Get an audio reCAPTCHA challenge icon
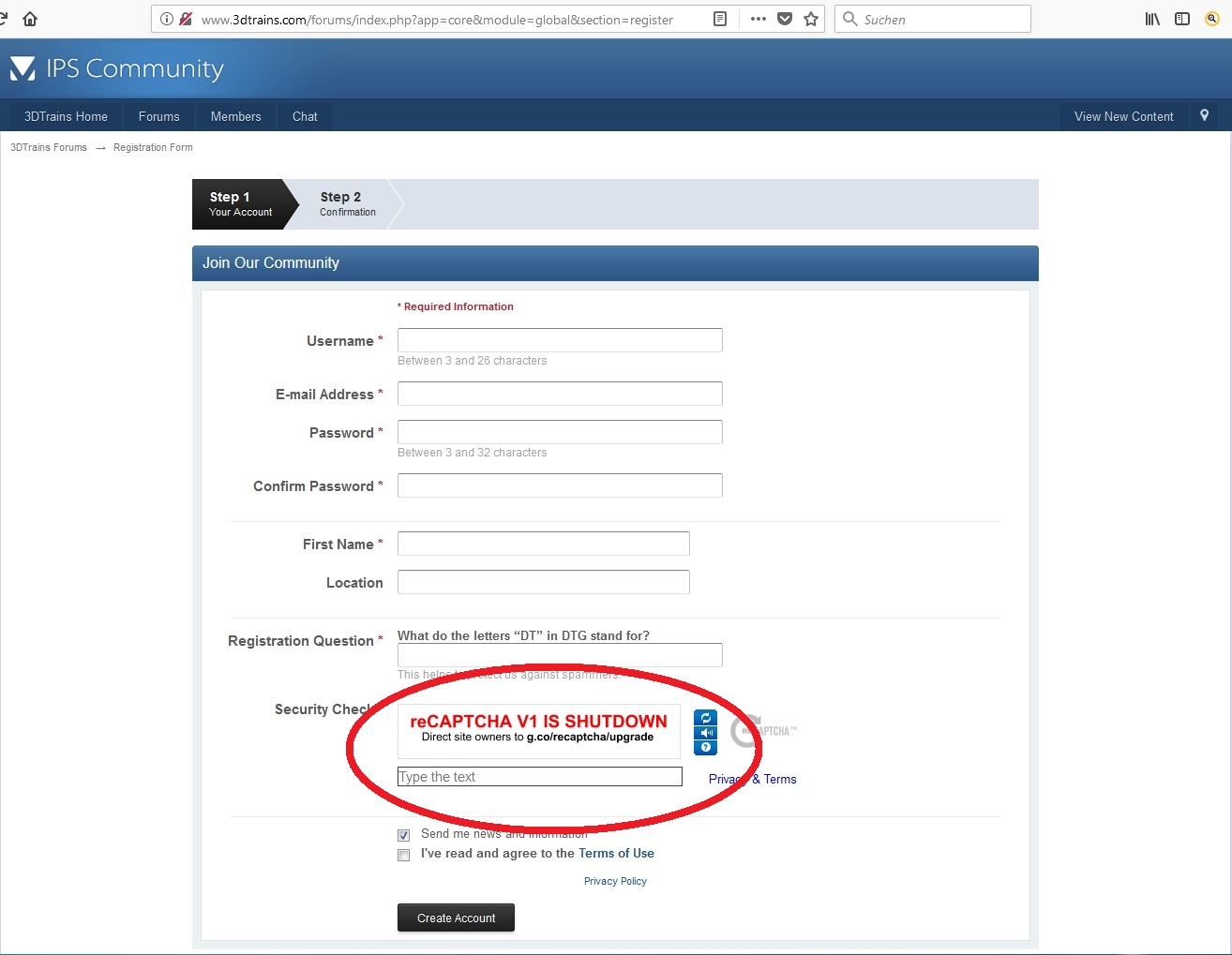1232x955 pixels. coord(705,733)
